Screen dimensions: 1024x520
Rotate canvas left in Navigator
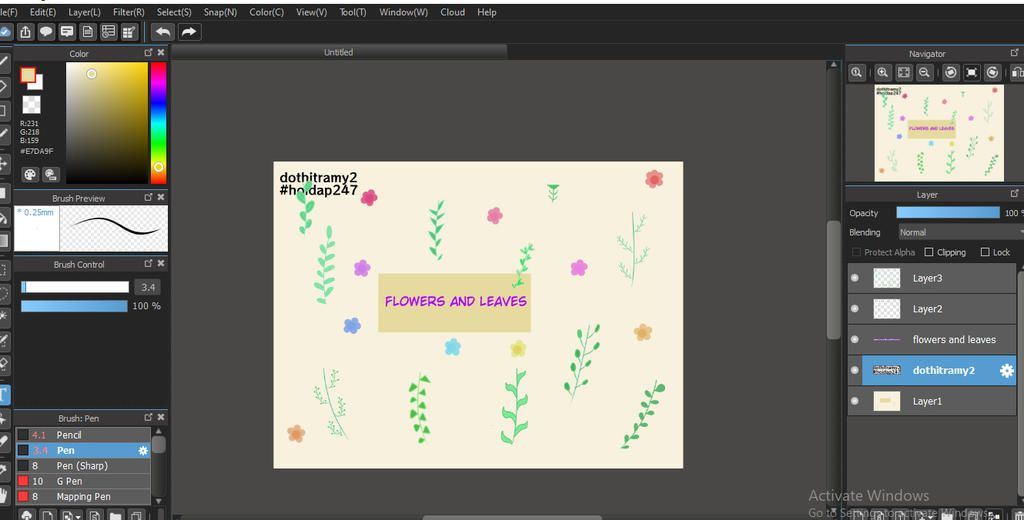951,73
